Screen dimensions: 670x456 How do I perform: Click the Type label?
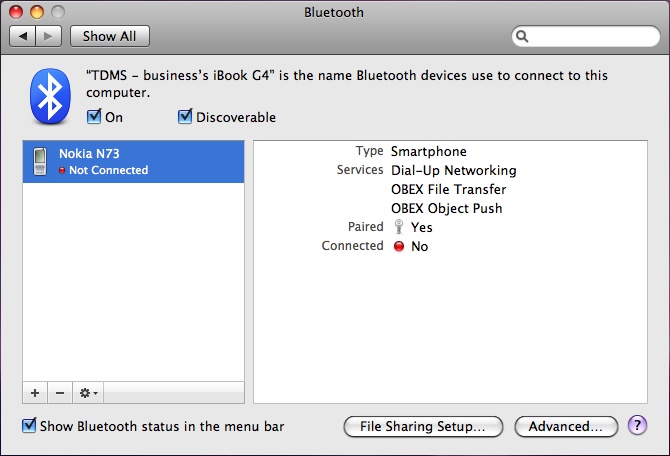[x=370, y=151]
